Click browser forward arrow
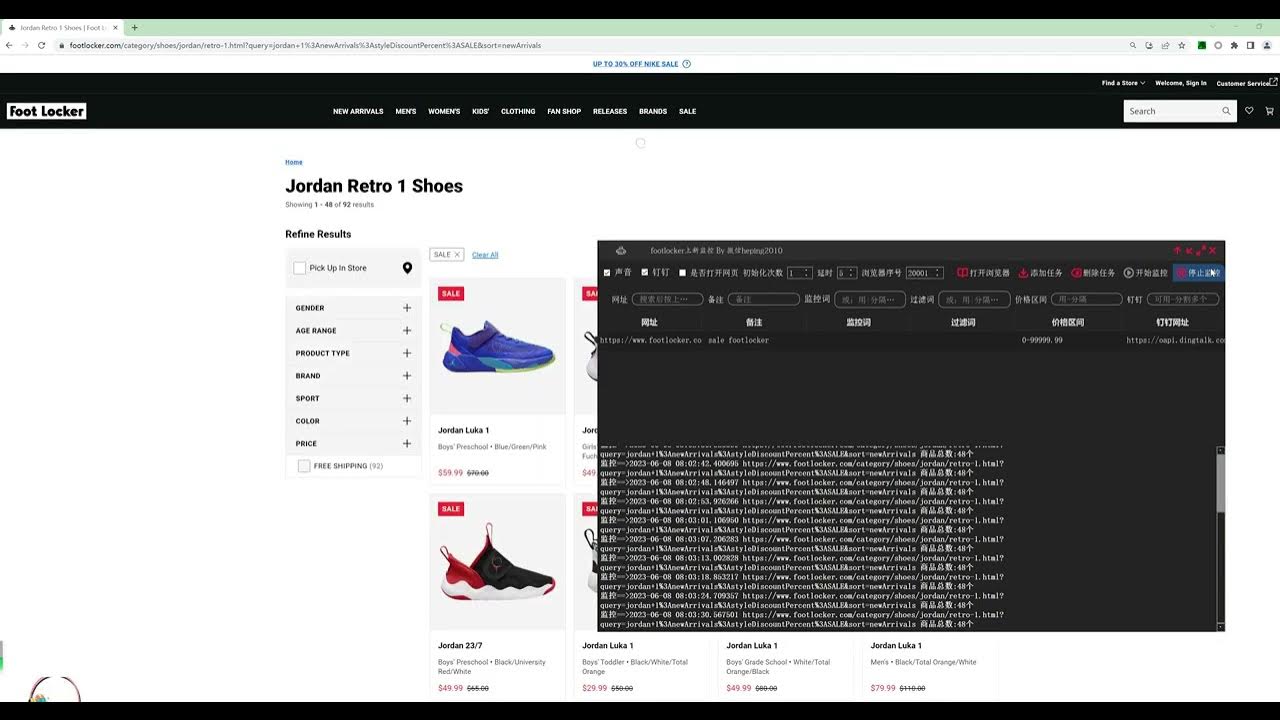The image size is (1280, 720). click(x=25, y=45)
